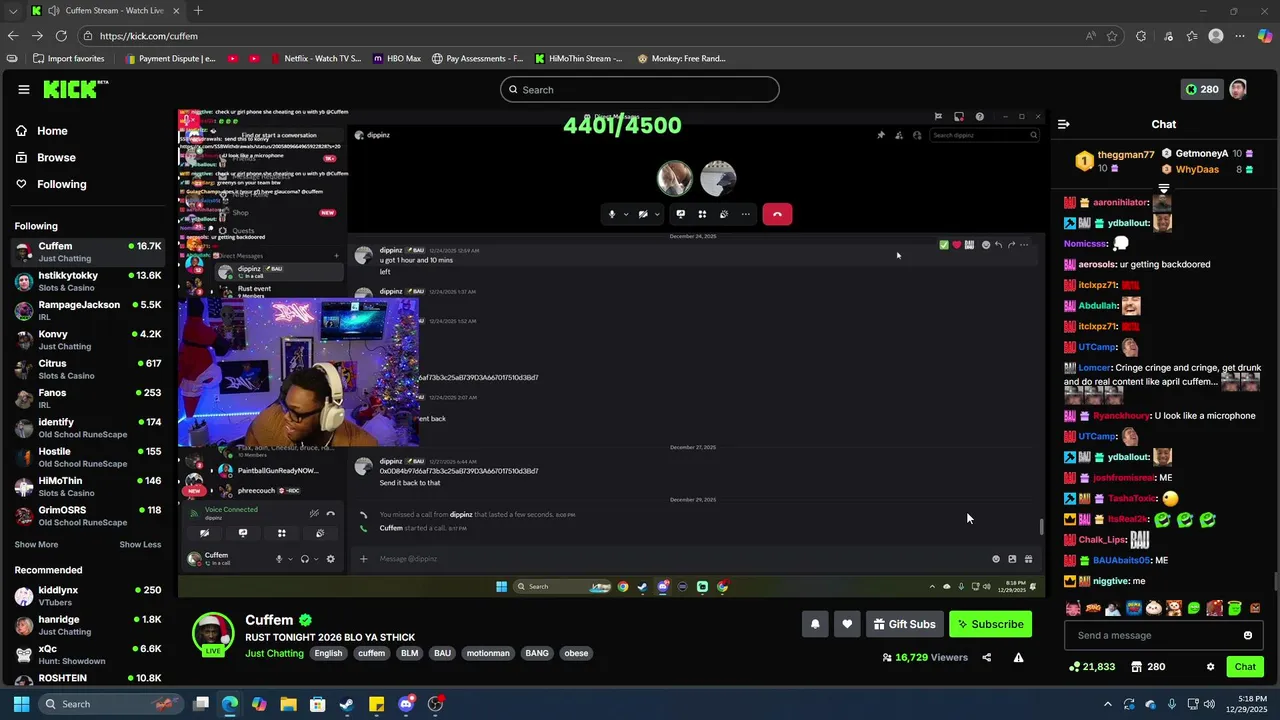The image size is (1280, 720).
Task: Open GrimOSRS channel
Action: 88,516
